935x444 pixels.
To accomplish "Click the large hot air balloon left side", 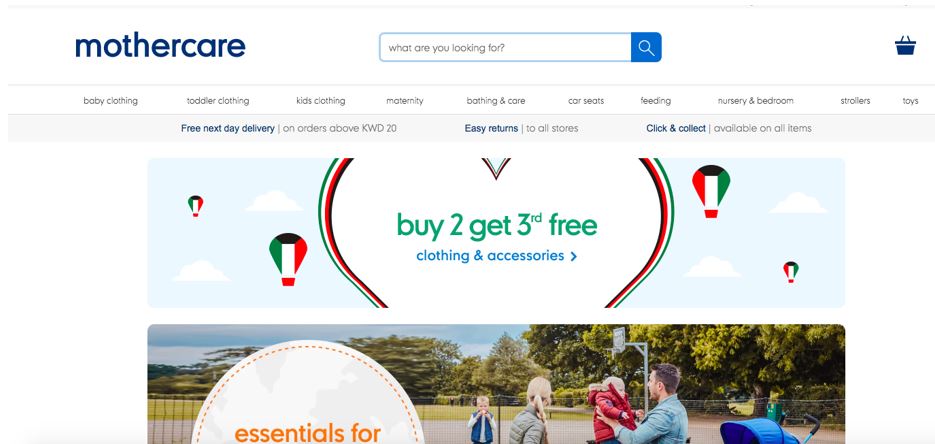I will pyautogui.click(x=288, y=259).
